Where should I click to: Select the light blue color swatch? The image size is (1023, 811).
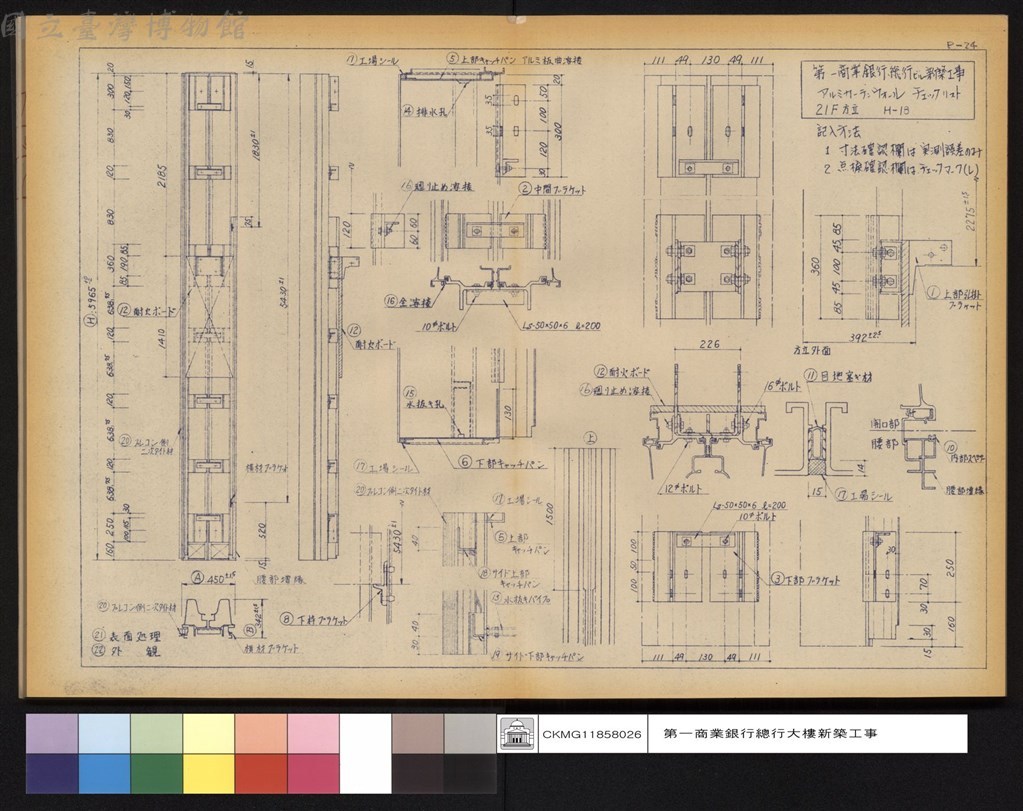tap(104, 733)
